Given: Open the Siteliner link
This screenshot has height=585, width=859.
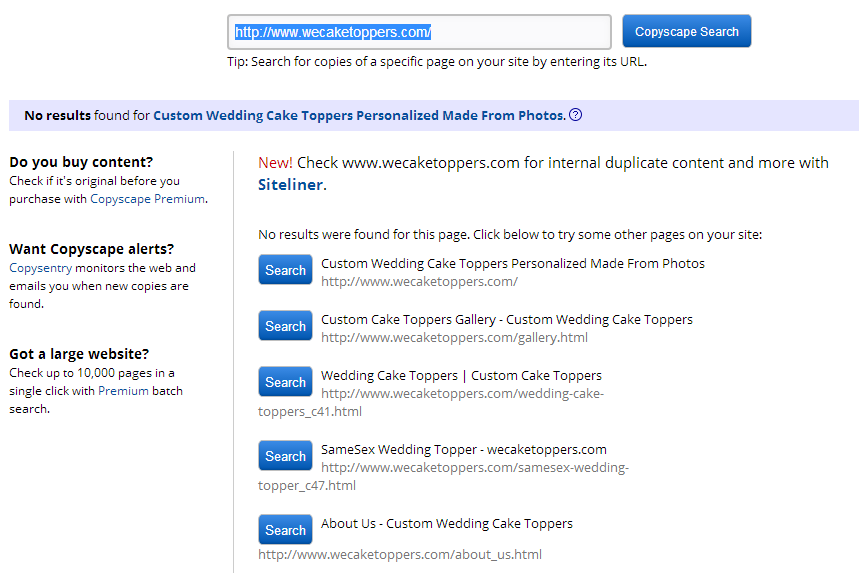Looking at the screenshot, I should pyautogui.click(x=290, y=185).
